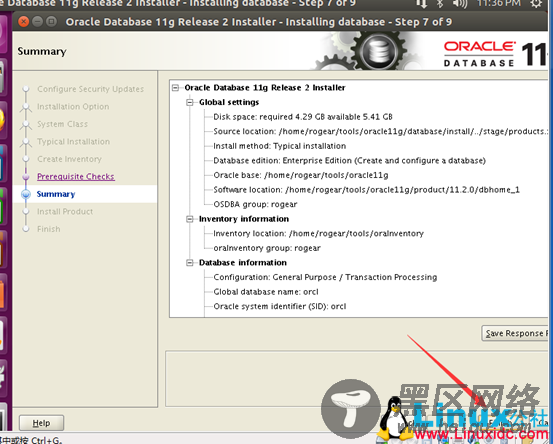Maximize the Oracle installer window
Screen dimensions: 553x444
(51, 22)
